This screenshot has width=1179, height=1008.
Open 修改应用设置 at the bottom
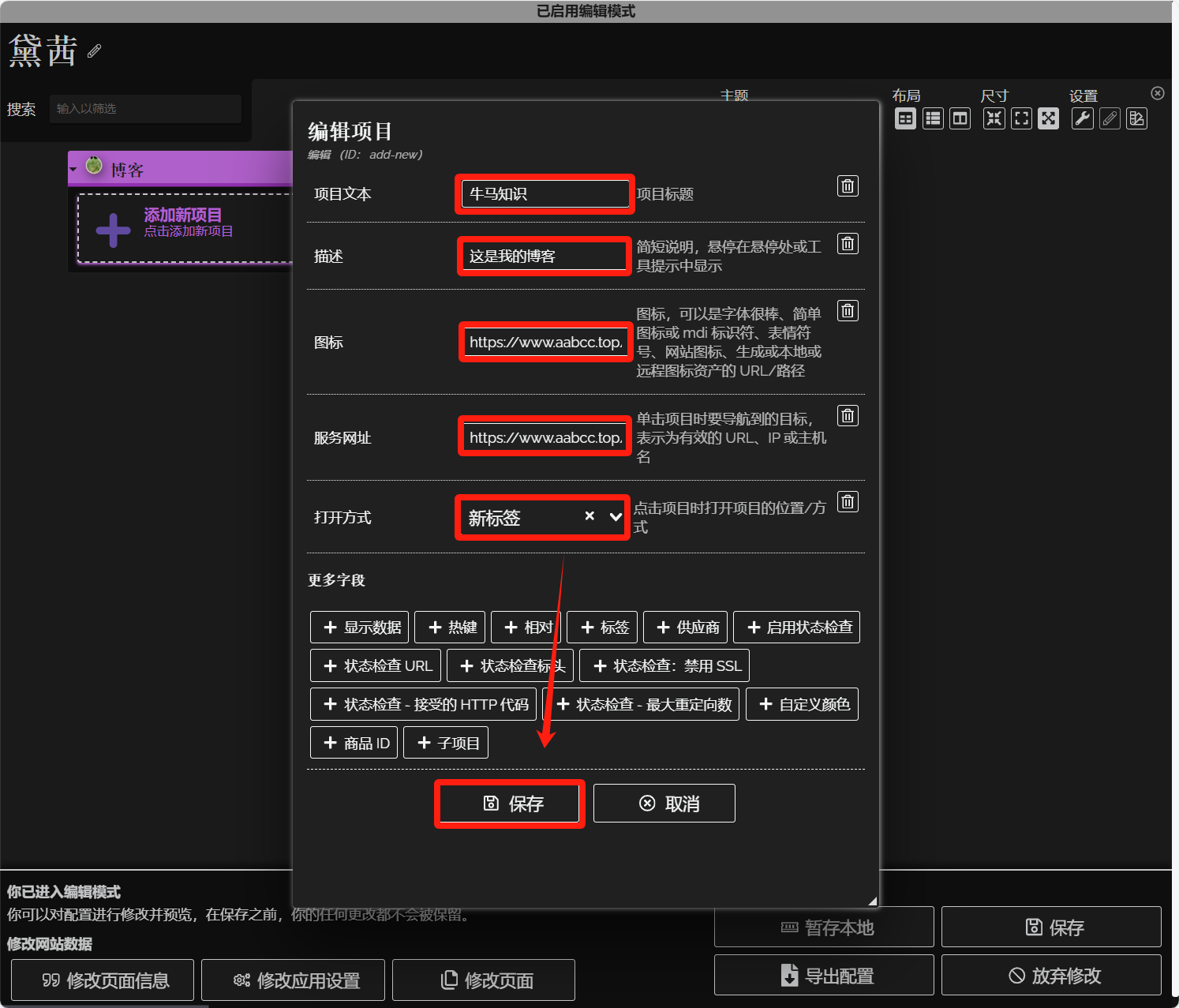click(293, 980)
